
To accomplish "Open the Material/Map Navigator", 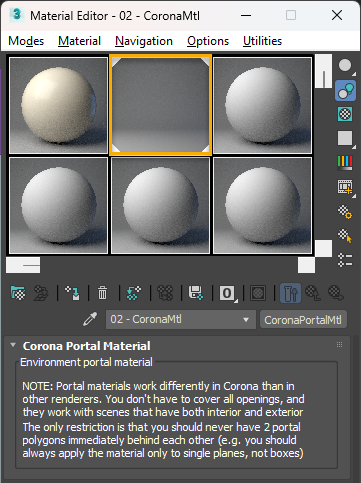I will coord(345,260).
